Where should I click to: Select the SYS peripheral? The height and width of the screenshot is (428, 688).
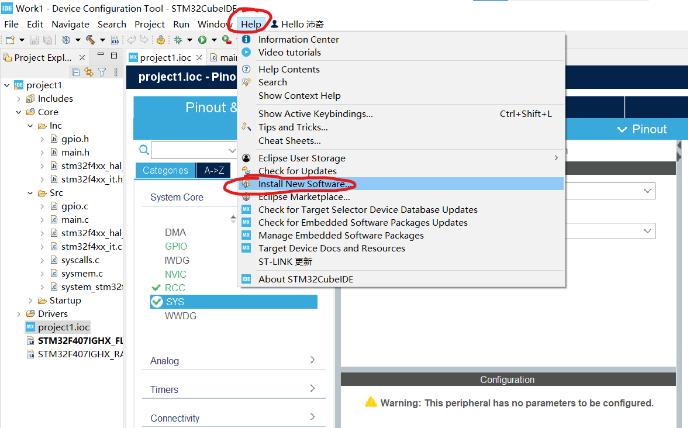(233, 302)
